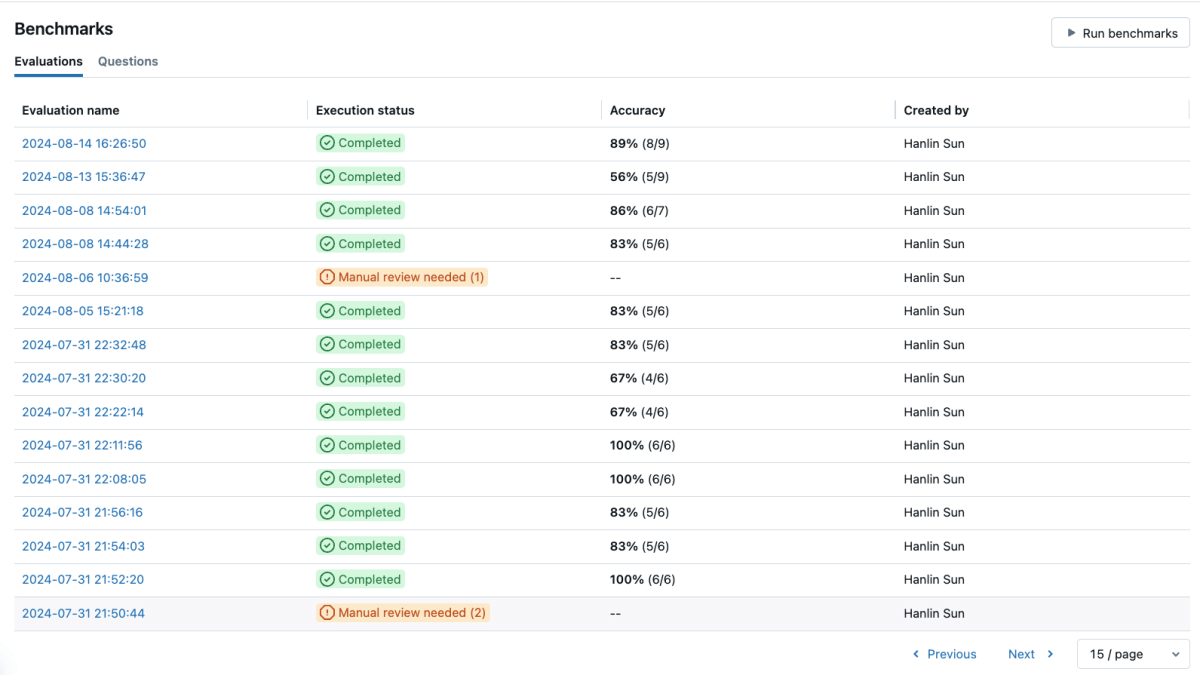Click the Completed badge for 2024-08-05 15:21:18

361,311
